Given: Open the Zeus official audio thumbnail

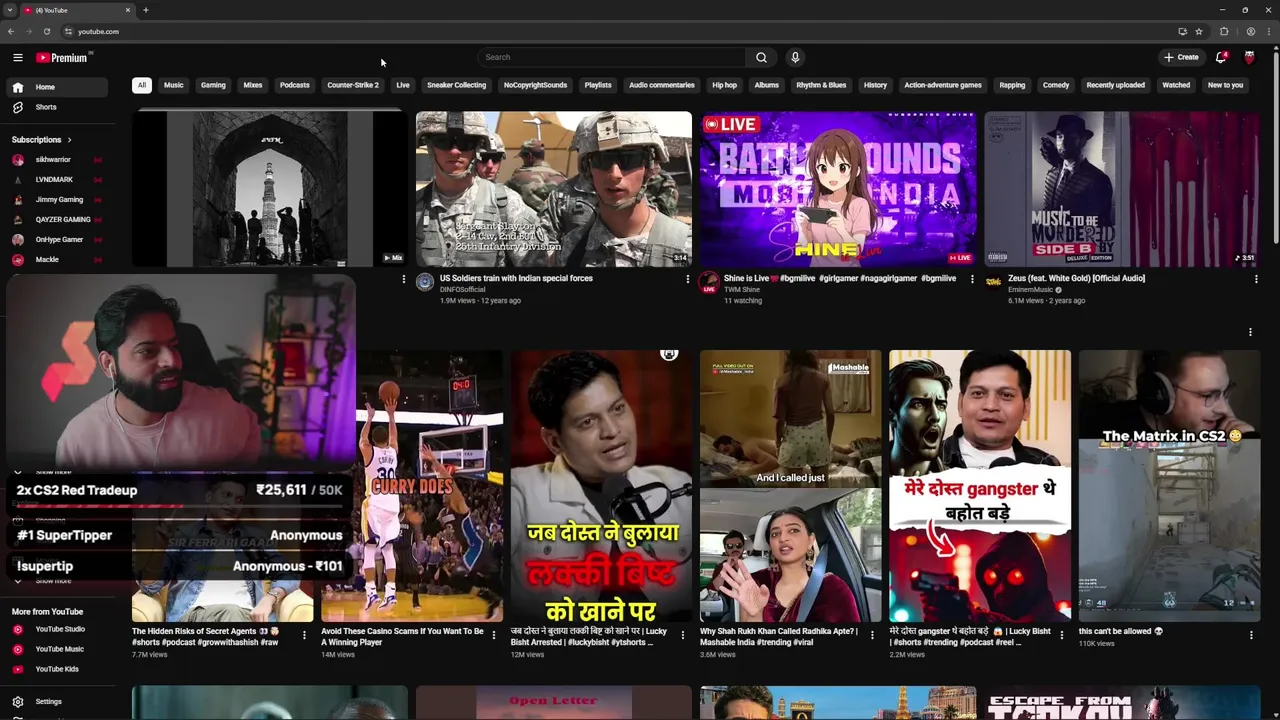Looking at the screenshot, I should coord(1122,189).
